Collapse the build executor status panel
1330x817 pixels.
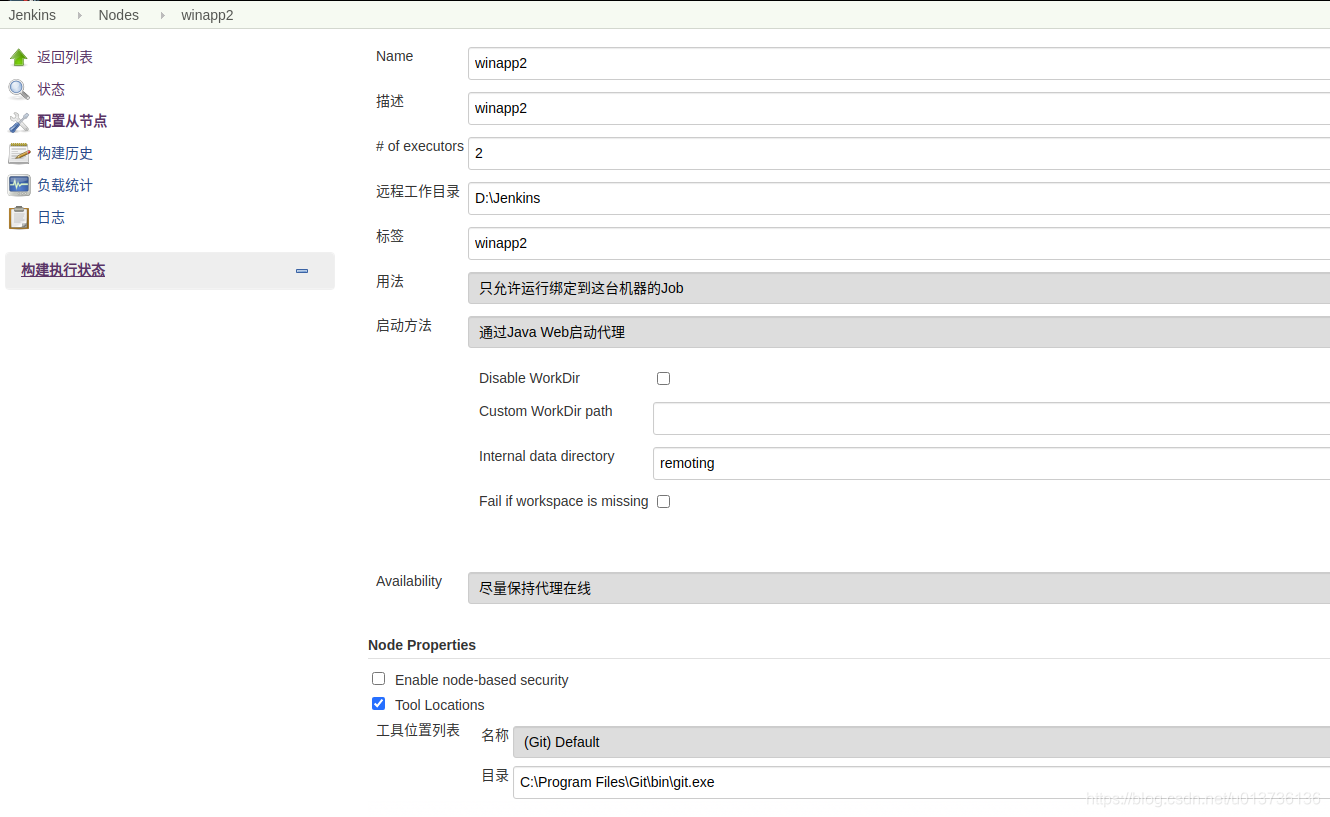(x=302, y=270)
